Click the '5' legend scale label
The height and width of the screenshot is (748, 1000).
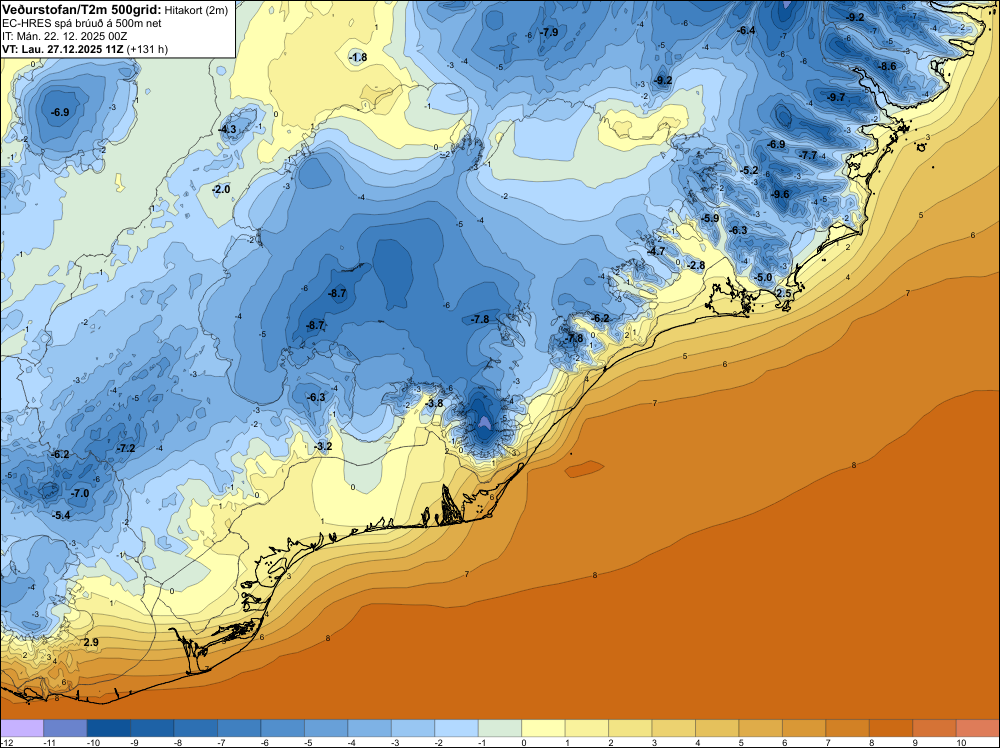tap(741, 743)
